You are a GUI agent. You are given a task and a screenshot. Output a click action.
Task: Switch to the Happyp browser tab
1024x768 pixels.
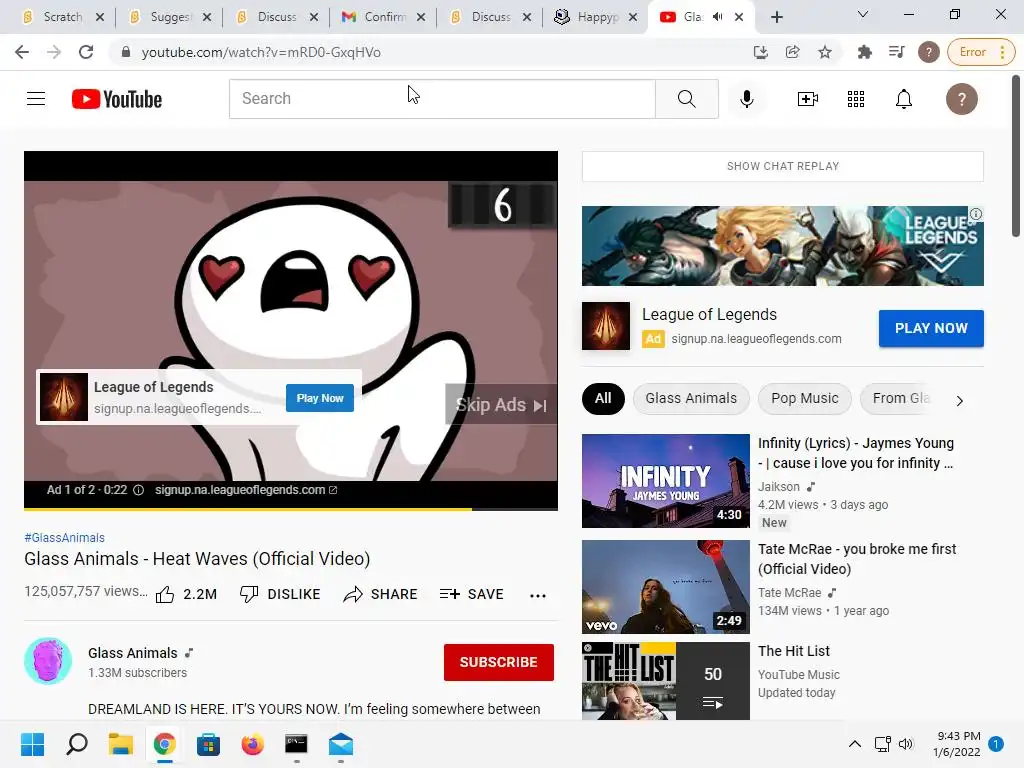tap(595, 17)
